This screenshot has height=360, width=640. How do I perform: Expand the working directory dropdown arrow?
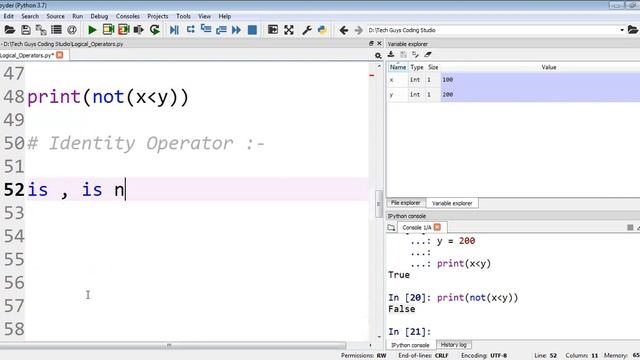tap(622, 30)
